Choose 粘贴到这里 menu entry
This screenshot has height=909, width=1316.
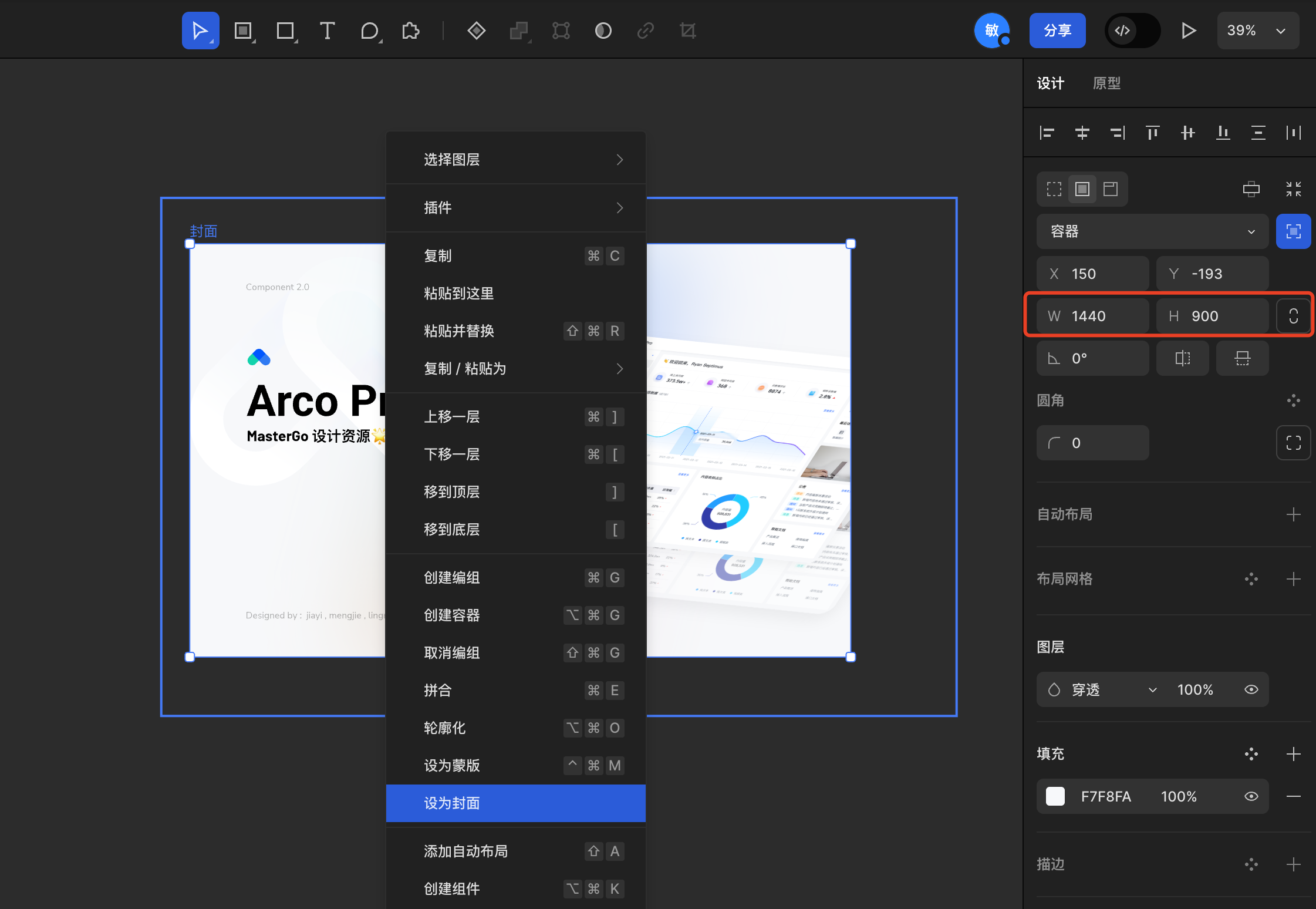point(516,294)
